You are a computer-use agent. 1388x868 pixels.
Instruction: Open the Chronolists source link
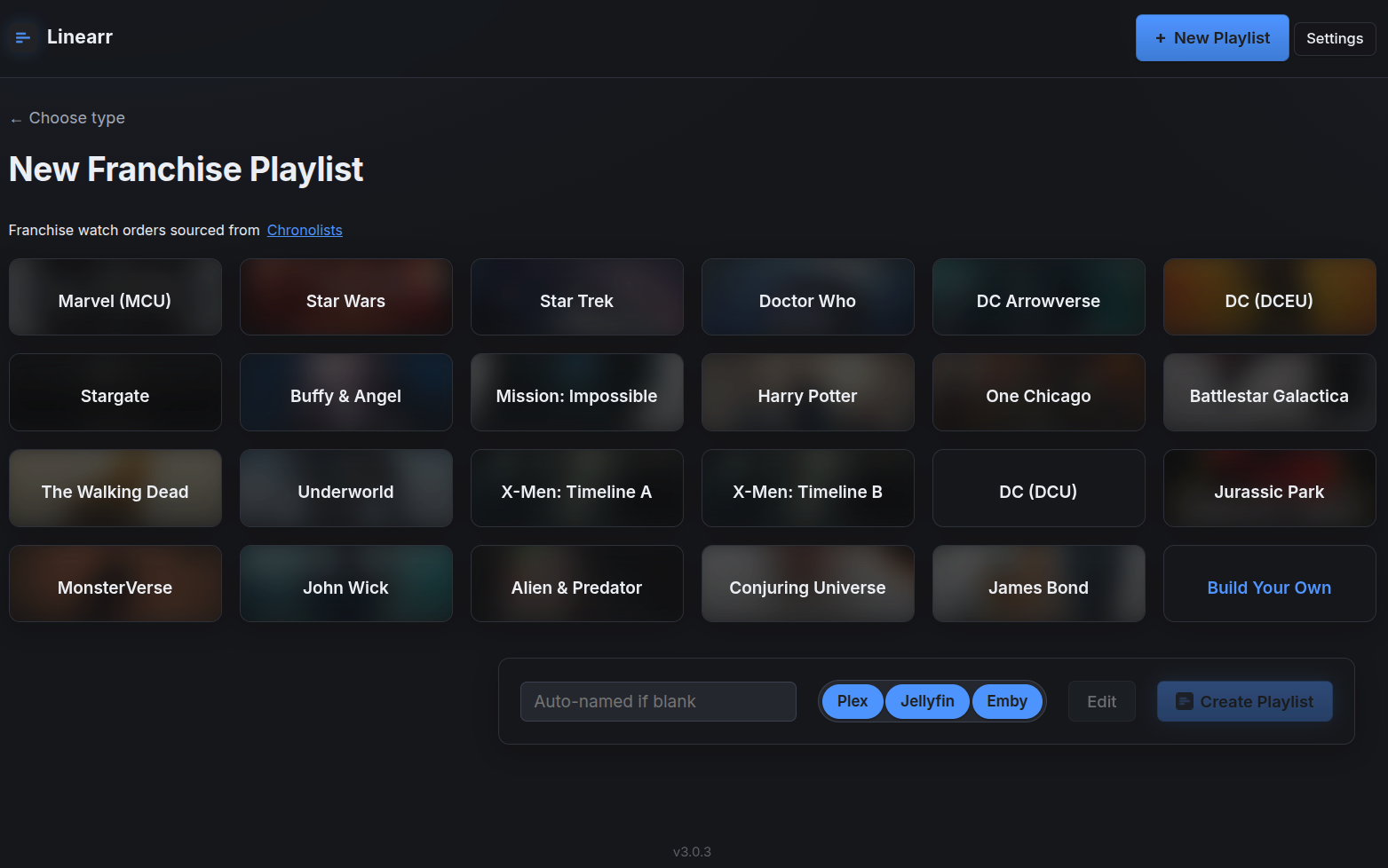(305, 231)
